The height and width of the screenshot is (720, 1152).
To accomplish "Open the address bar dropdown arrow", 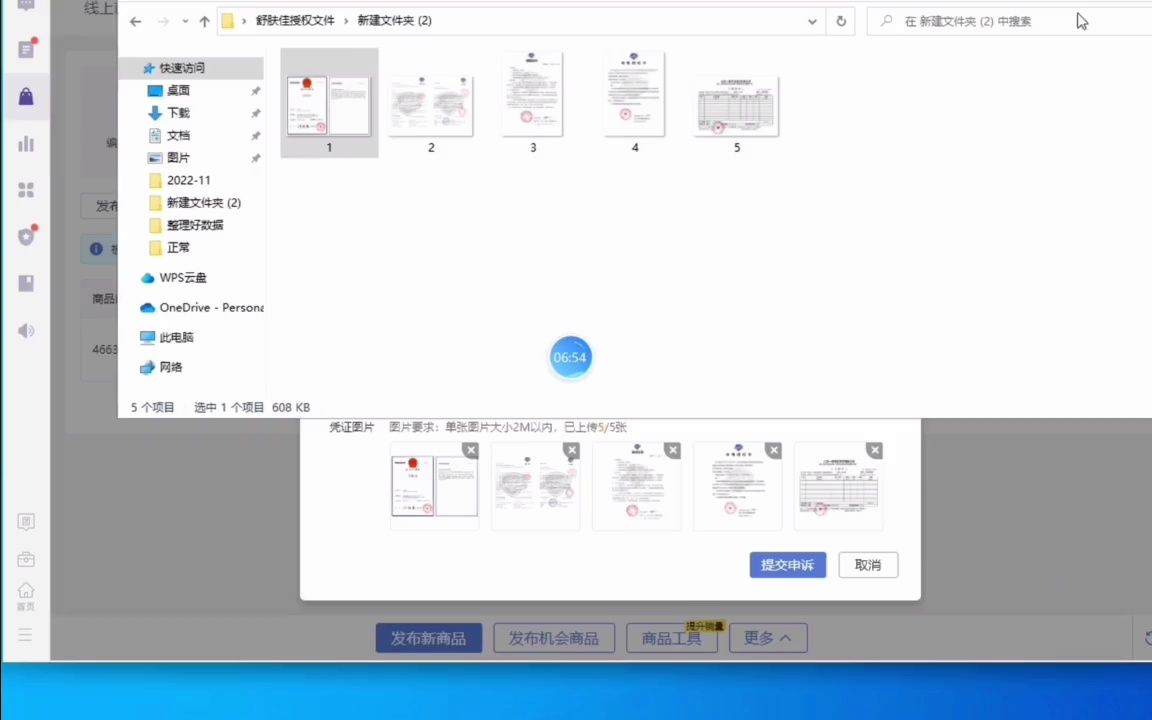I will (x=812, y=21).
